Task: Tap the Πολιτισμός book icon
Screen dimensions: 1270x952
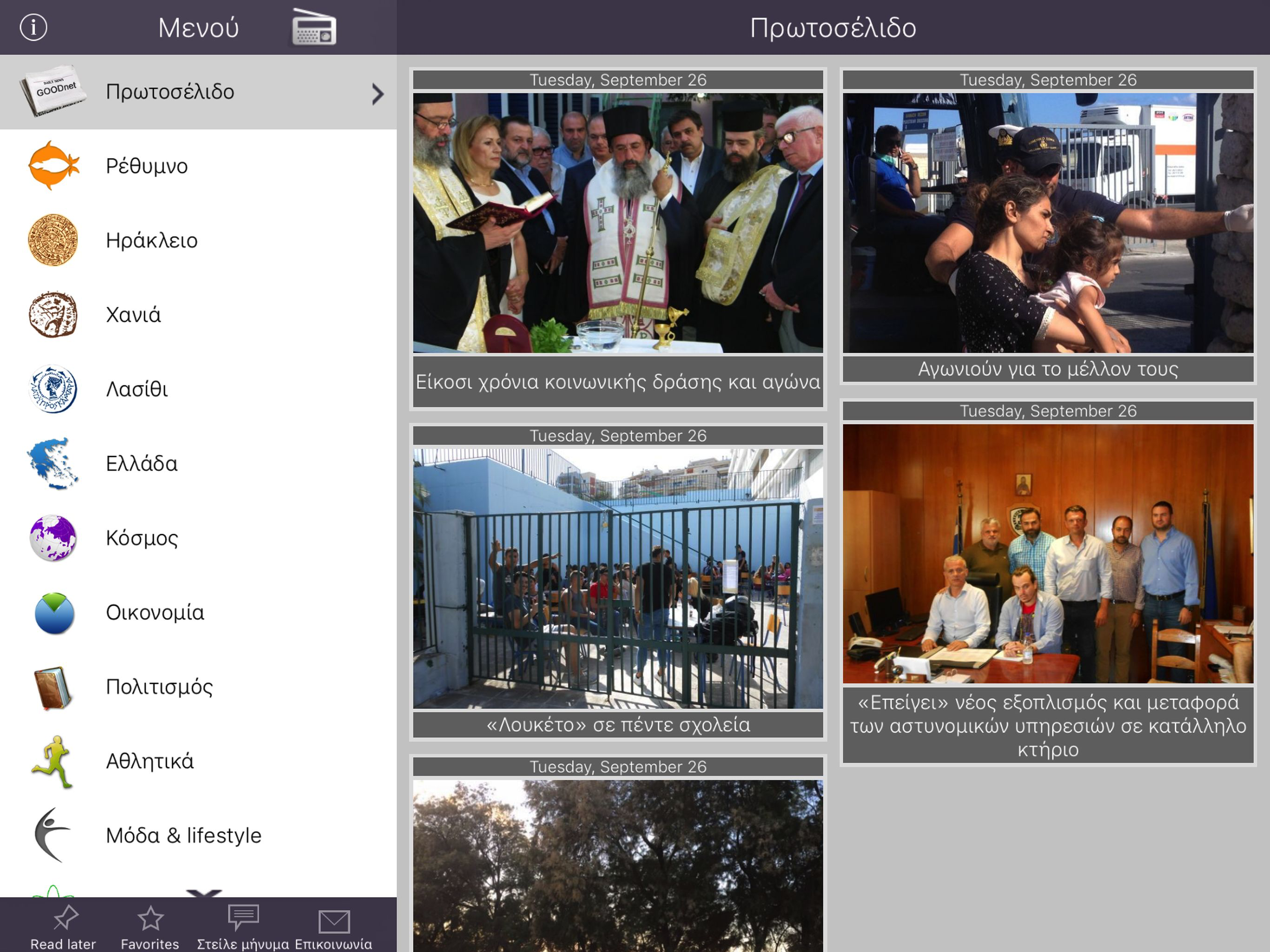Action: click(x=53, y=688)
